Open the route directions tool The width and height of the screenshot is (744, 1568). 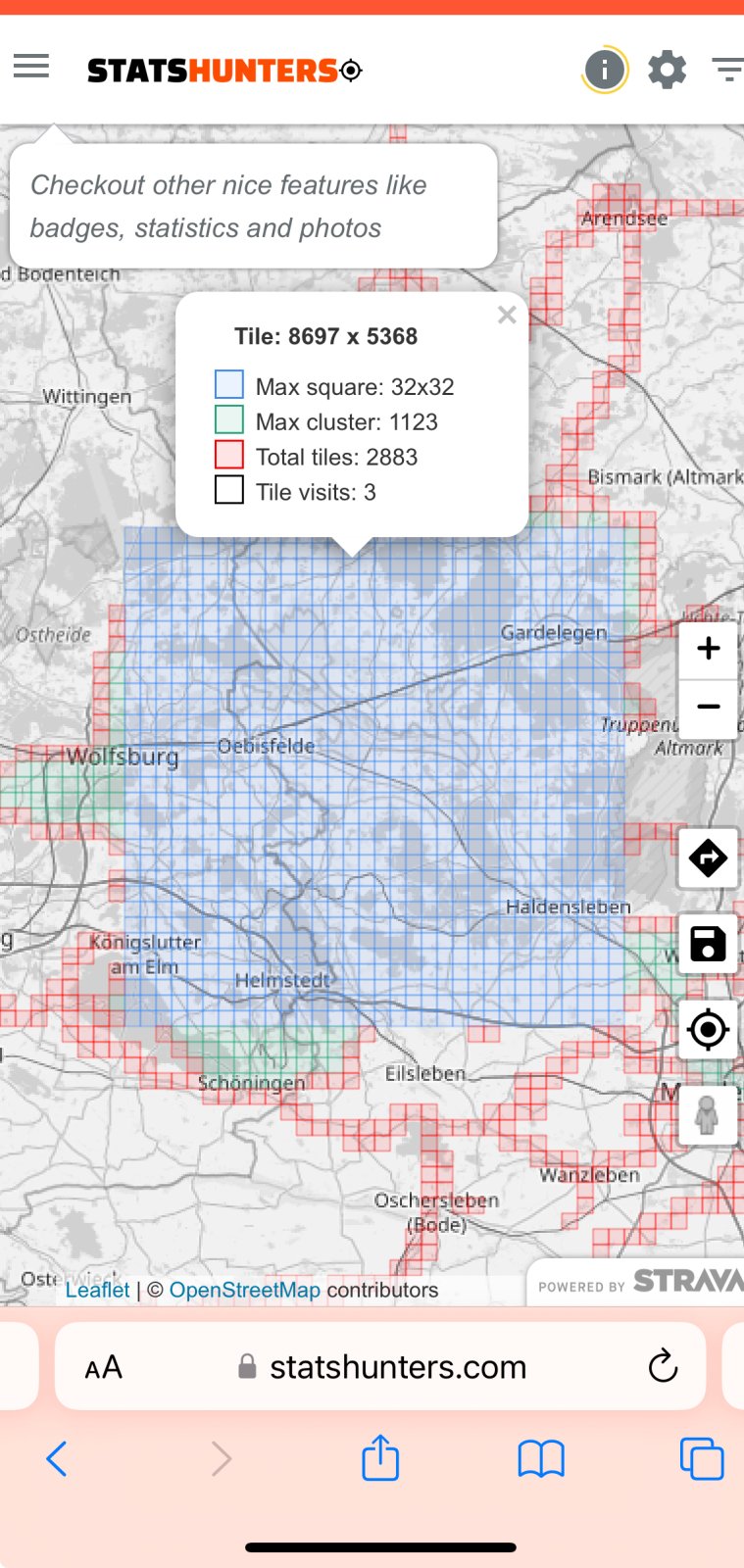pyautogui.click(x=708, y=858)
